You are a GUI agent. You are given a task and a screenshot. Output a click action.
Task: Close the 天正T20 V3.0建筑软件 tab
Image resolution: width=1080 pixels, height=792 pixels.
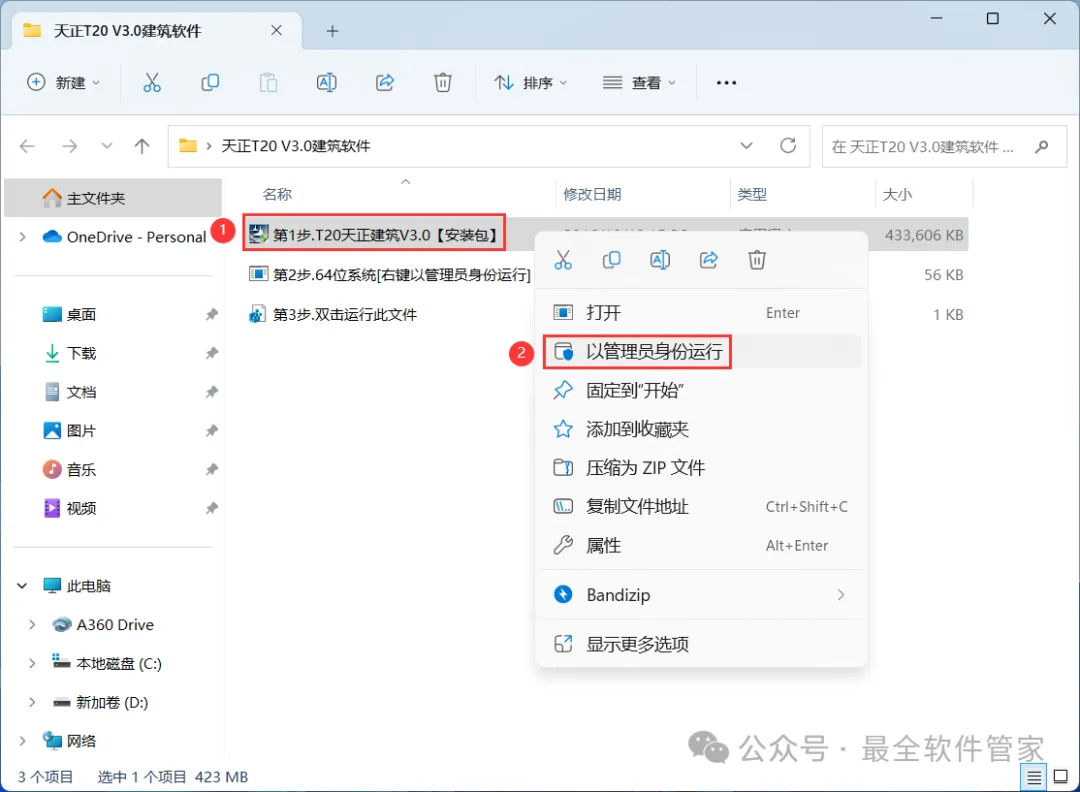[276, 30]
